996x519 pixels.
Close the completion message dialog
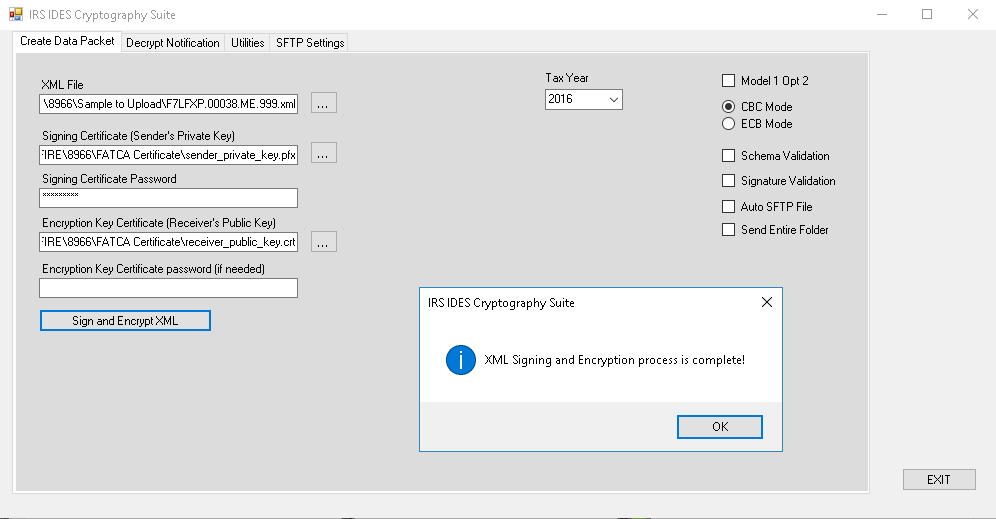pyautogui.click(x=767, y=302)
